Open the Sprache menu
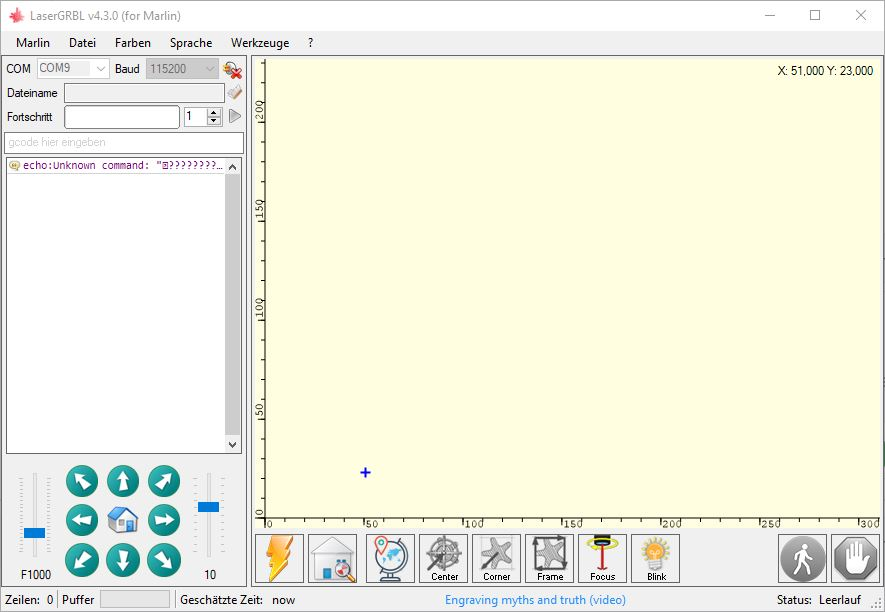 [x=190, y=43]
